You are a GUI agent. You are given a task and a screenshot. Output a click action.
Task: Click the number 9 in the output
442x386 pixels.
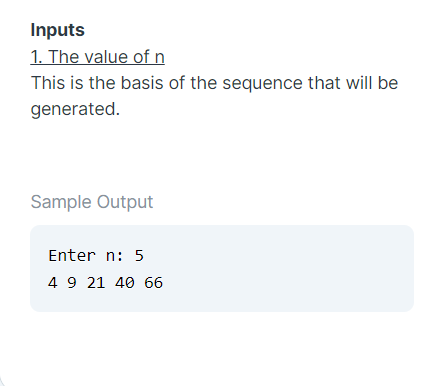(72, 283)
